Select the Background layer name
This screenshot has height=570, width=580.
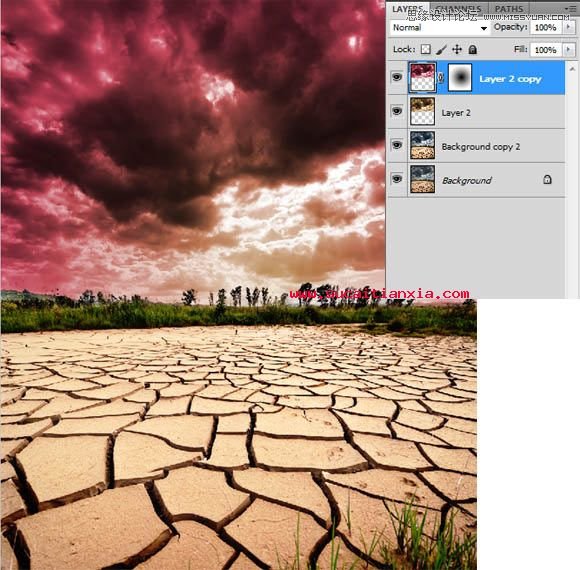tap(467, 181)
